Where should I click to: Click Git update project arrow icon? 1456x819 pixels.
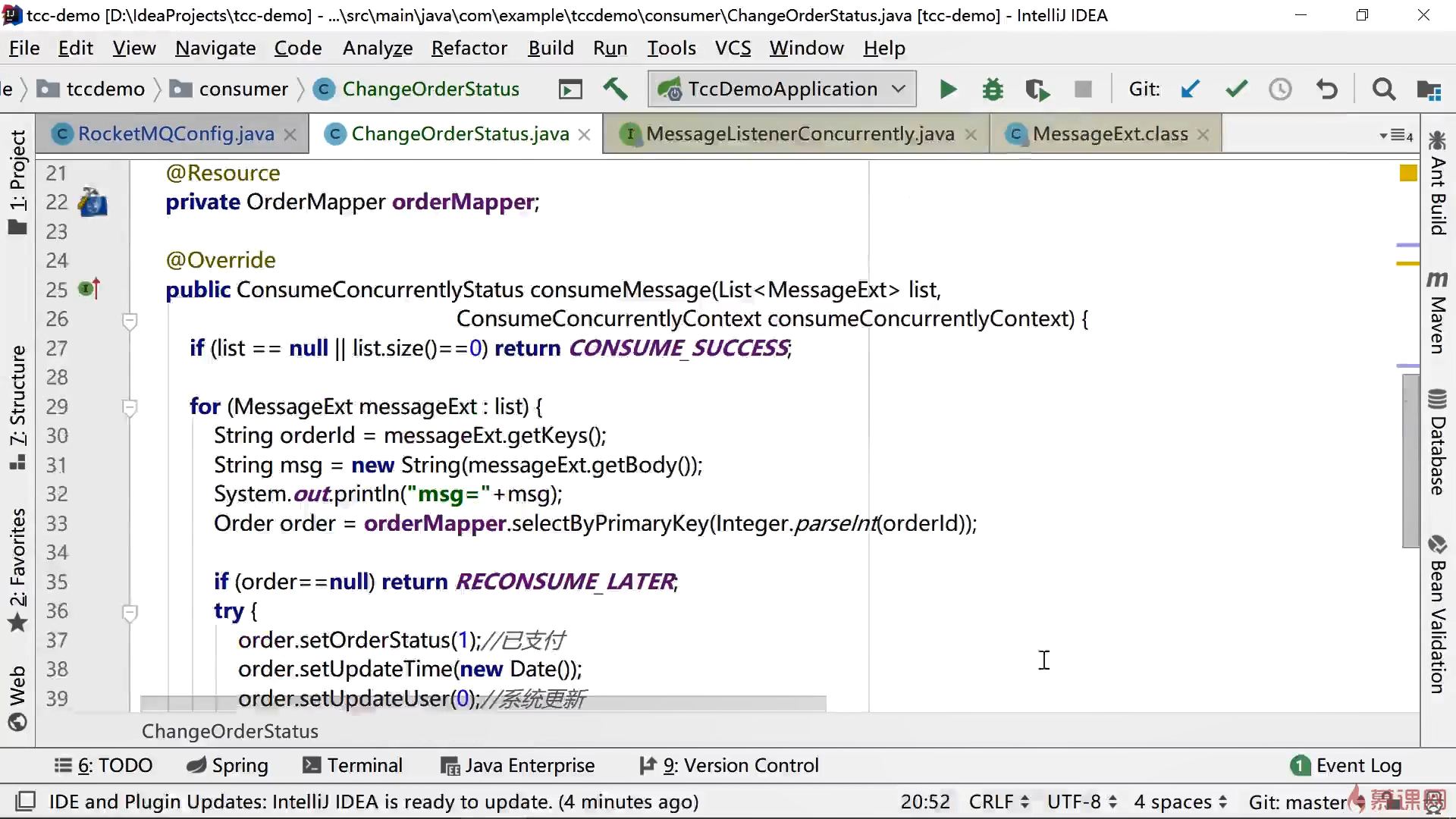(x=1190, y=89)
